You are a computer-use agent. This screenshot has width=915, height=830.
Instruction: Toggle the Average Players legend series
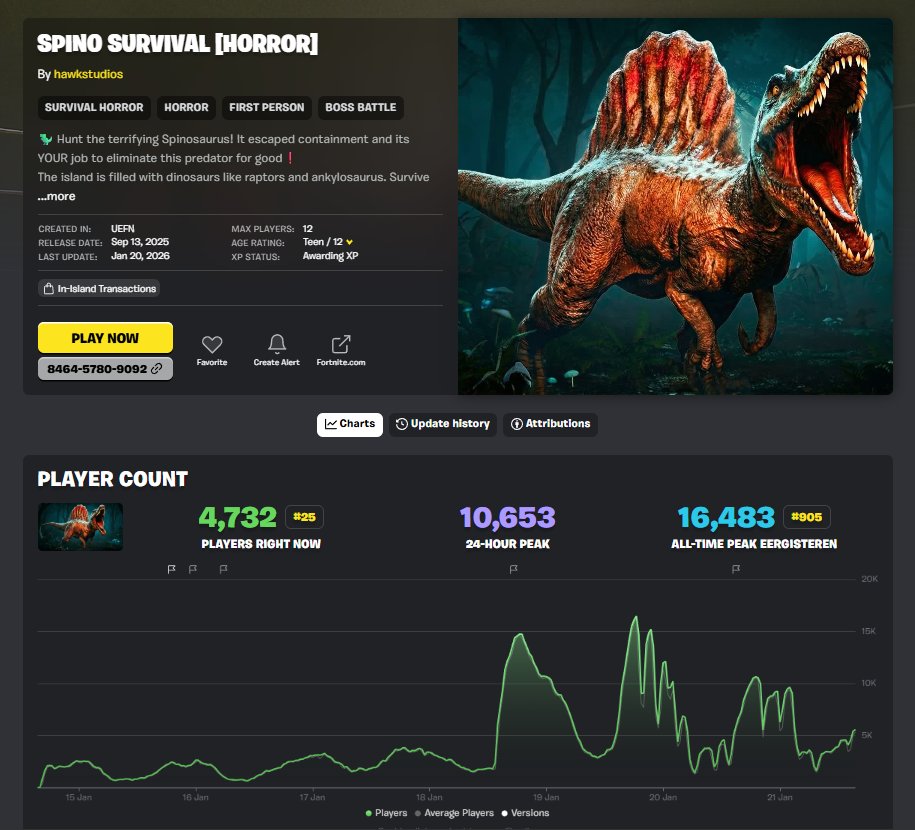click(454, 813)
